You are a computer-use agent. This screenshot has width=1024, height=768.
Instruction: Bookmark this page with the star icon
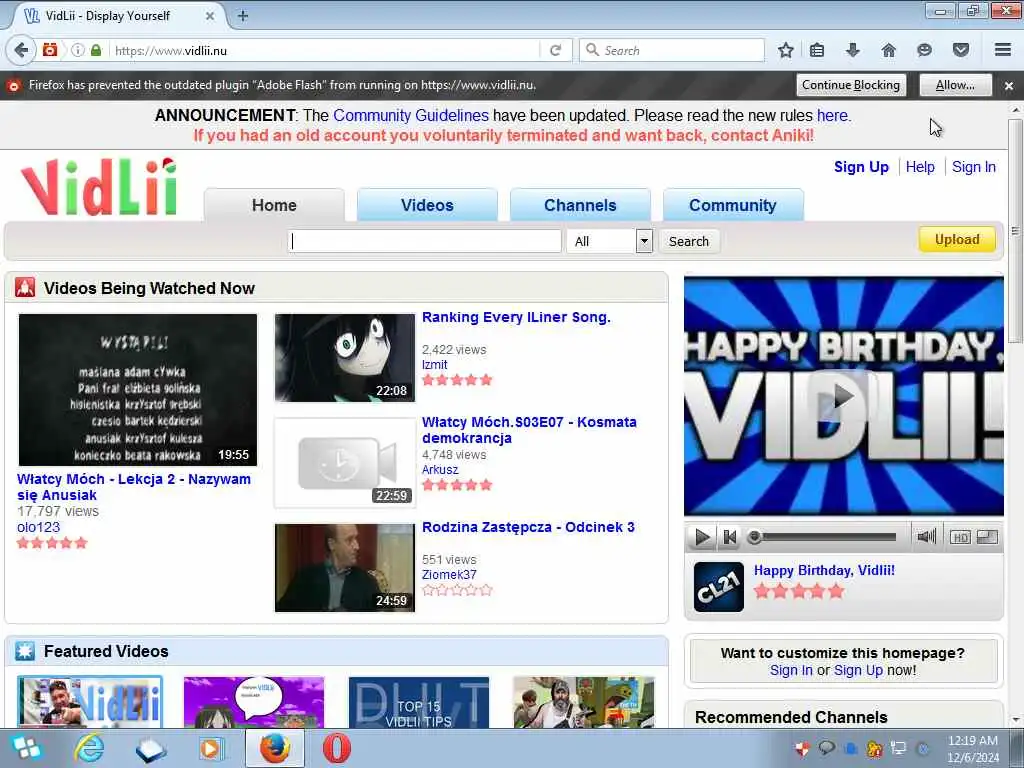tap(786, 50)
